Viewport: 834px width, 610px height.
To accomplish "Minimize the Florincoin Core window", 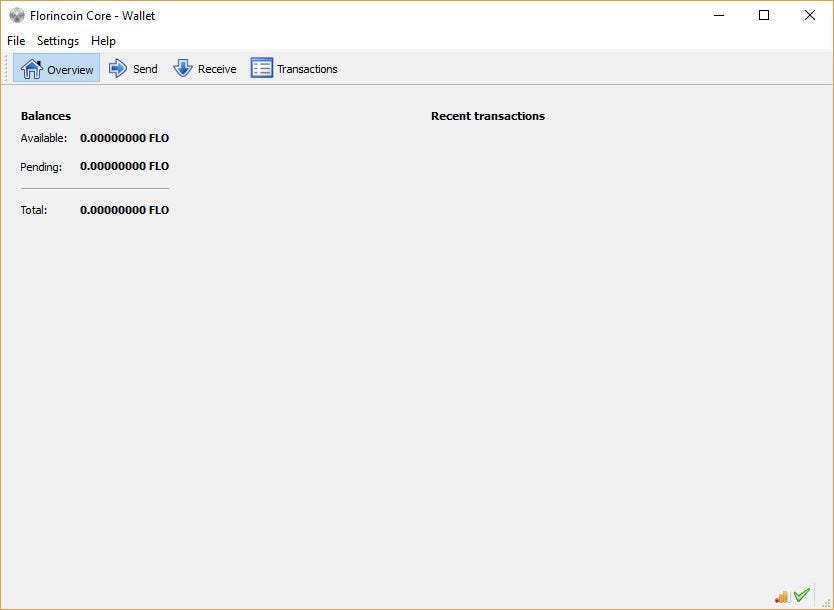I will tap(719, 15).
